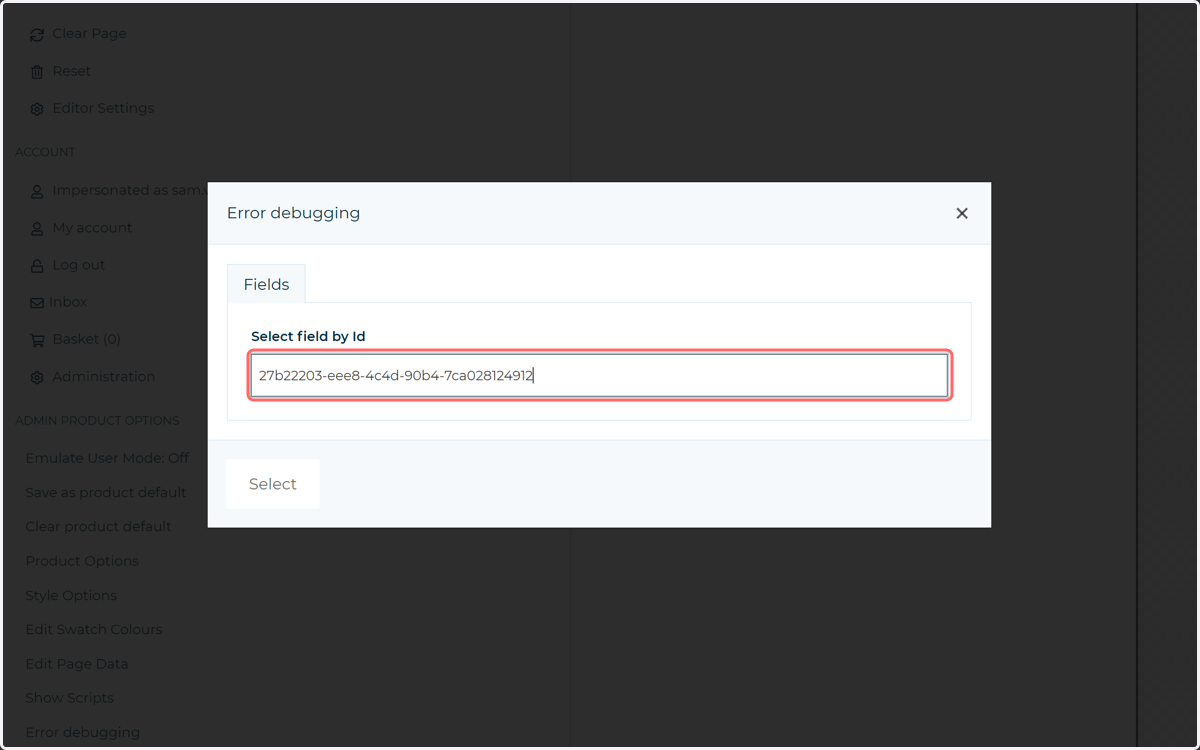Open Edit Page Data
The height and width of the screenshot is (750, 1200).
coord(77,664)
